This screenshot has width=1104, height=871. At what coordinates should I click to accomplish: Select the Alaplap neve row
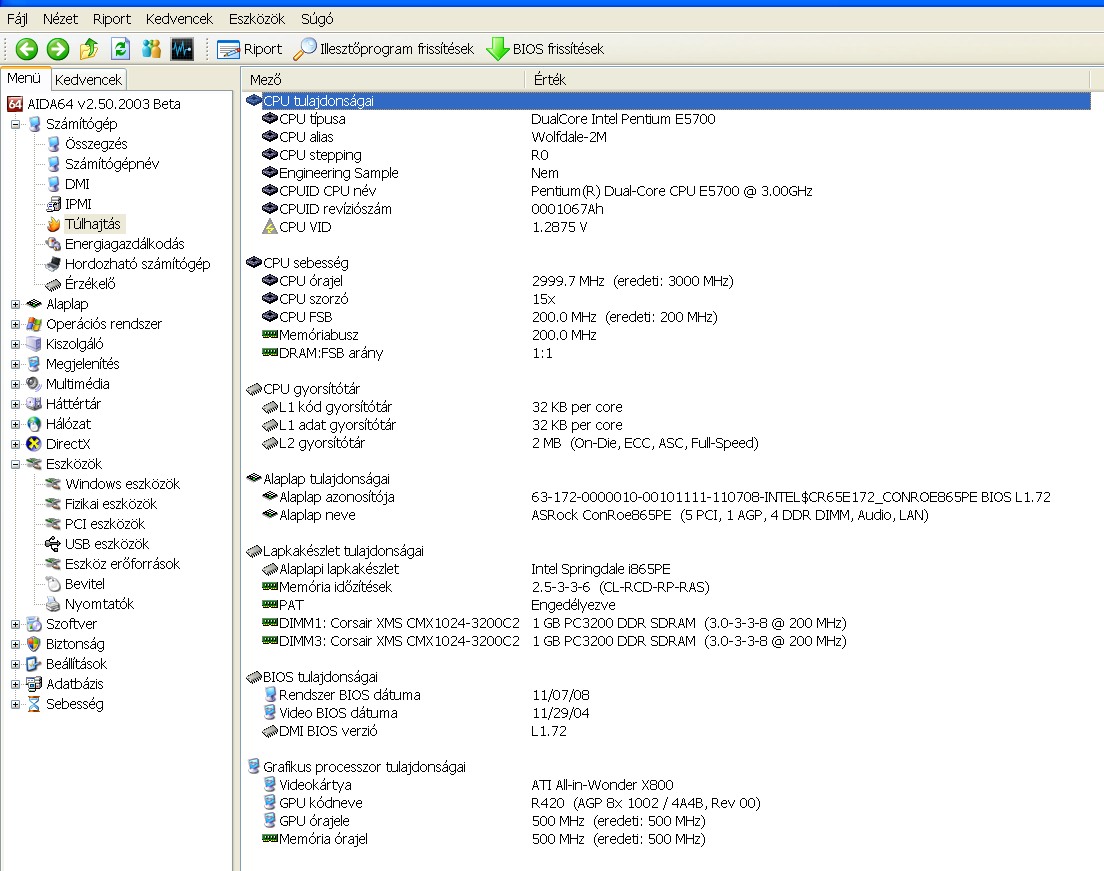tap(667, 515)
